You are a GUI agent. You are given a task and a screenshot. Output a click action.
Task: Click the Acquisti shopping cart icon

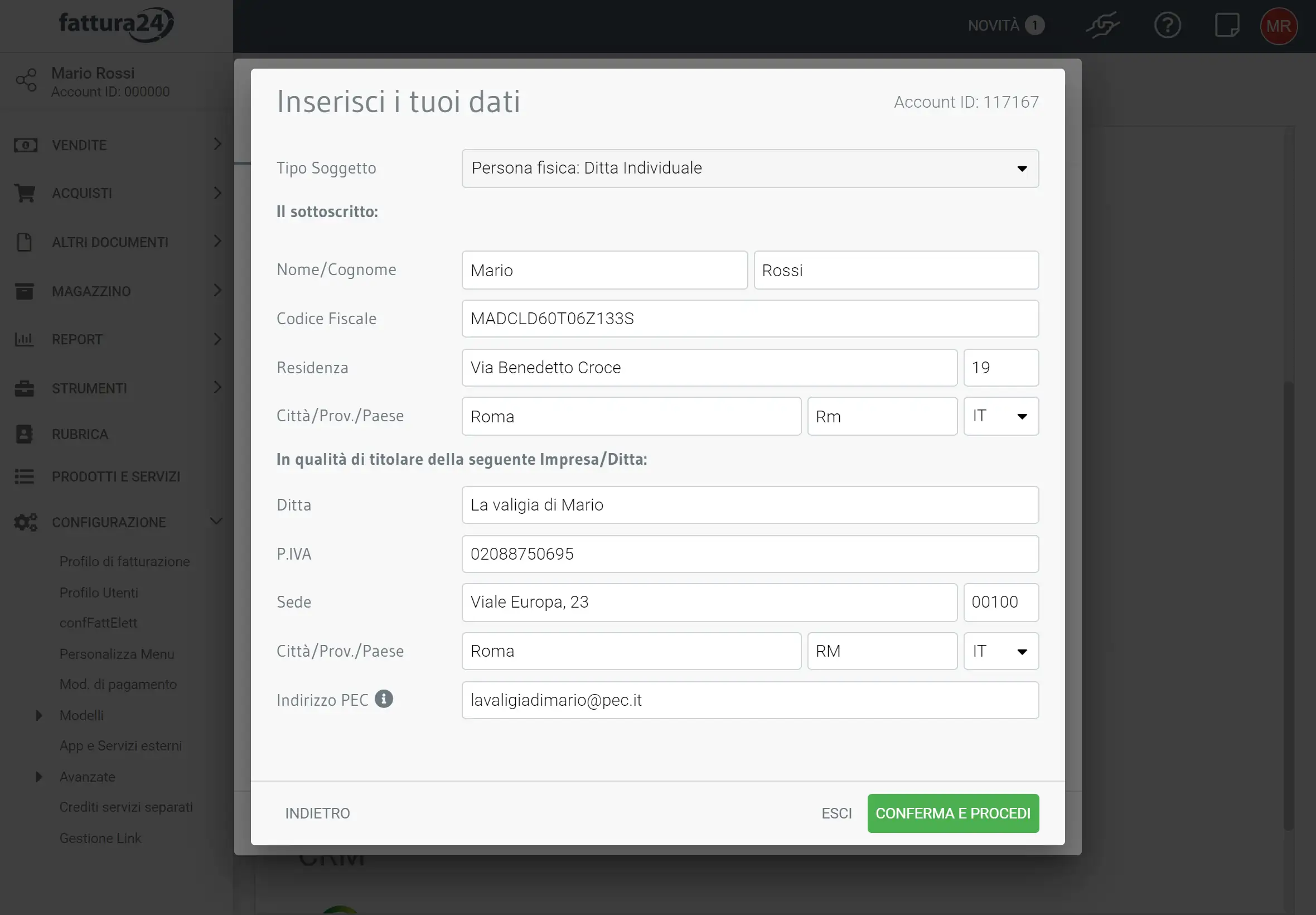(x=25, y=193)
